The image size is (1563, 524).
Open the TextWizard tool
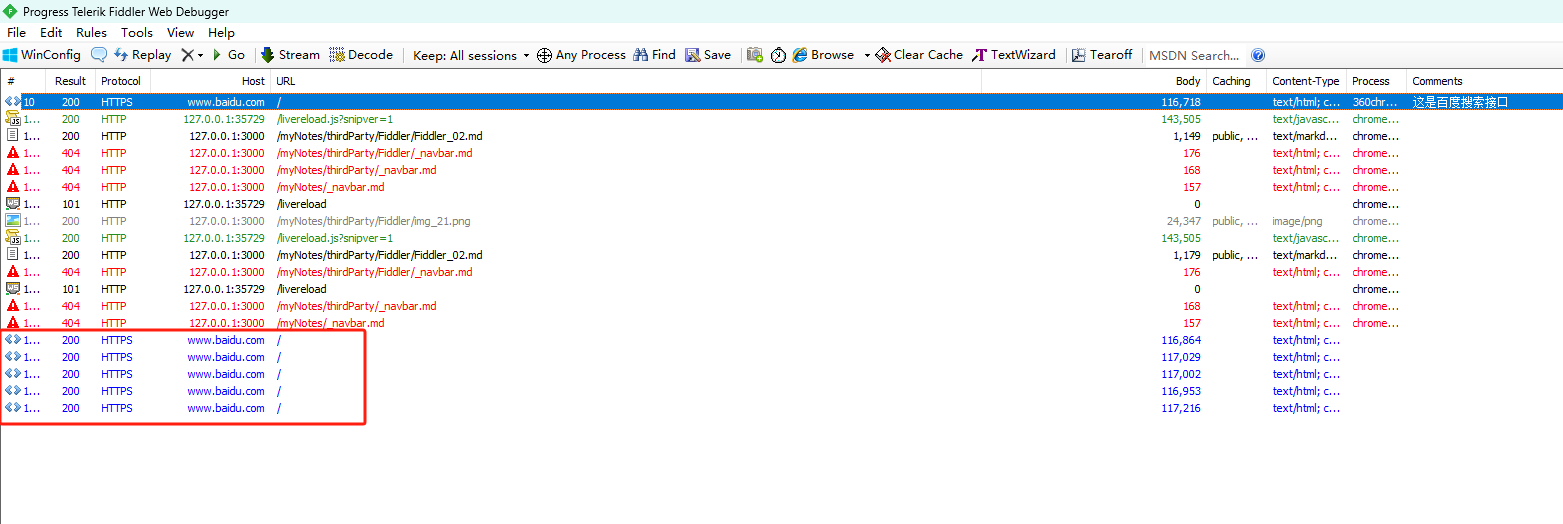point(1014,55)
